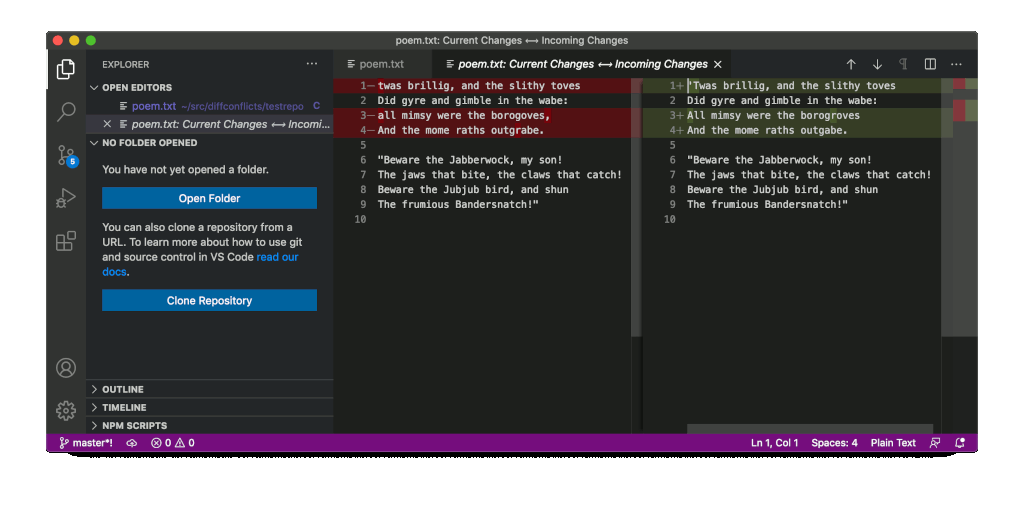Click the yellow minimize window button
This screenshot has height=513, width=1024.
coord(74,40)
